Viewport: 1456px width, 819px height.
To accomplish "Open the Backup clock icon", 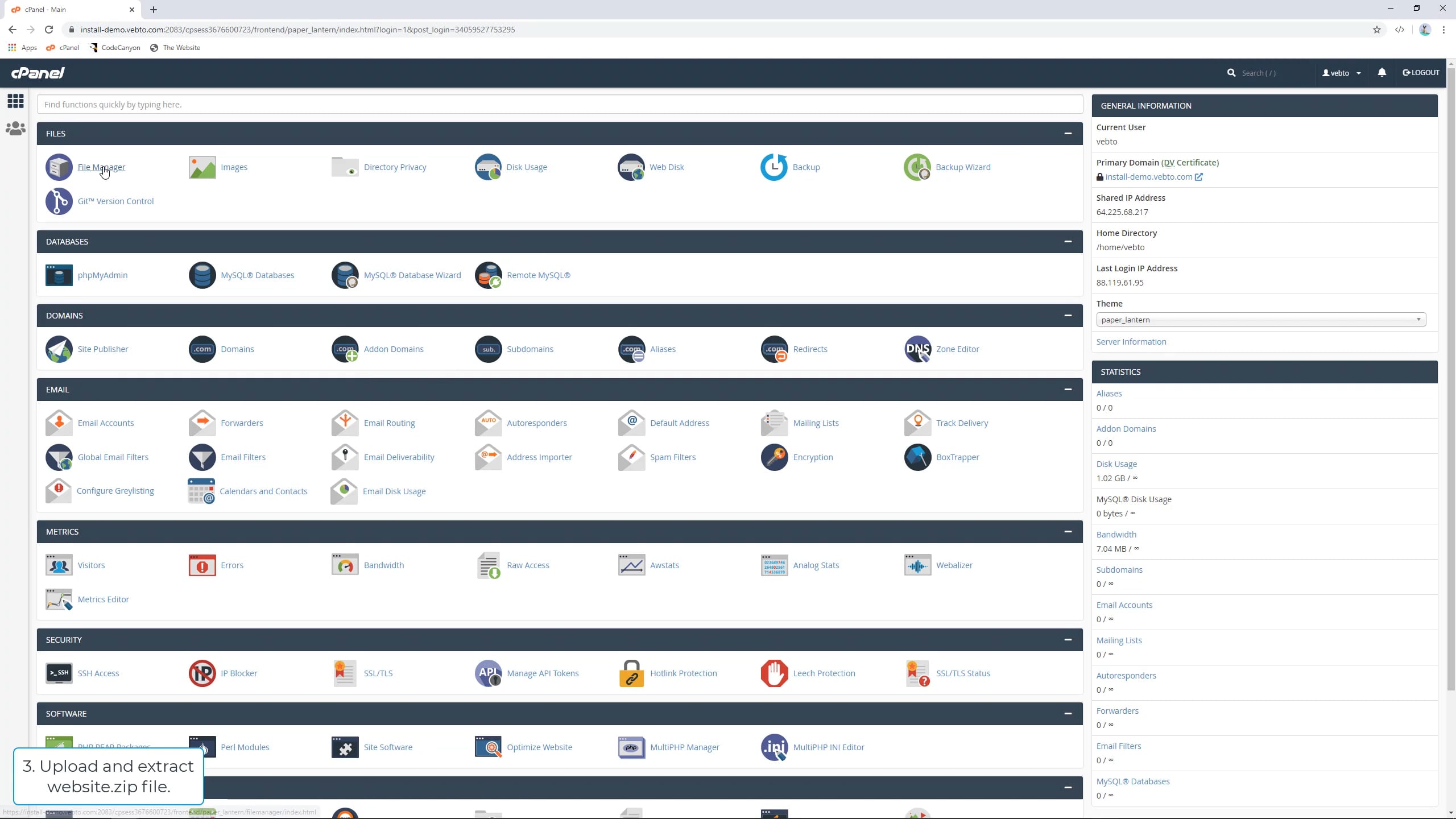I will pos(774,167).
